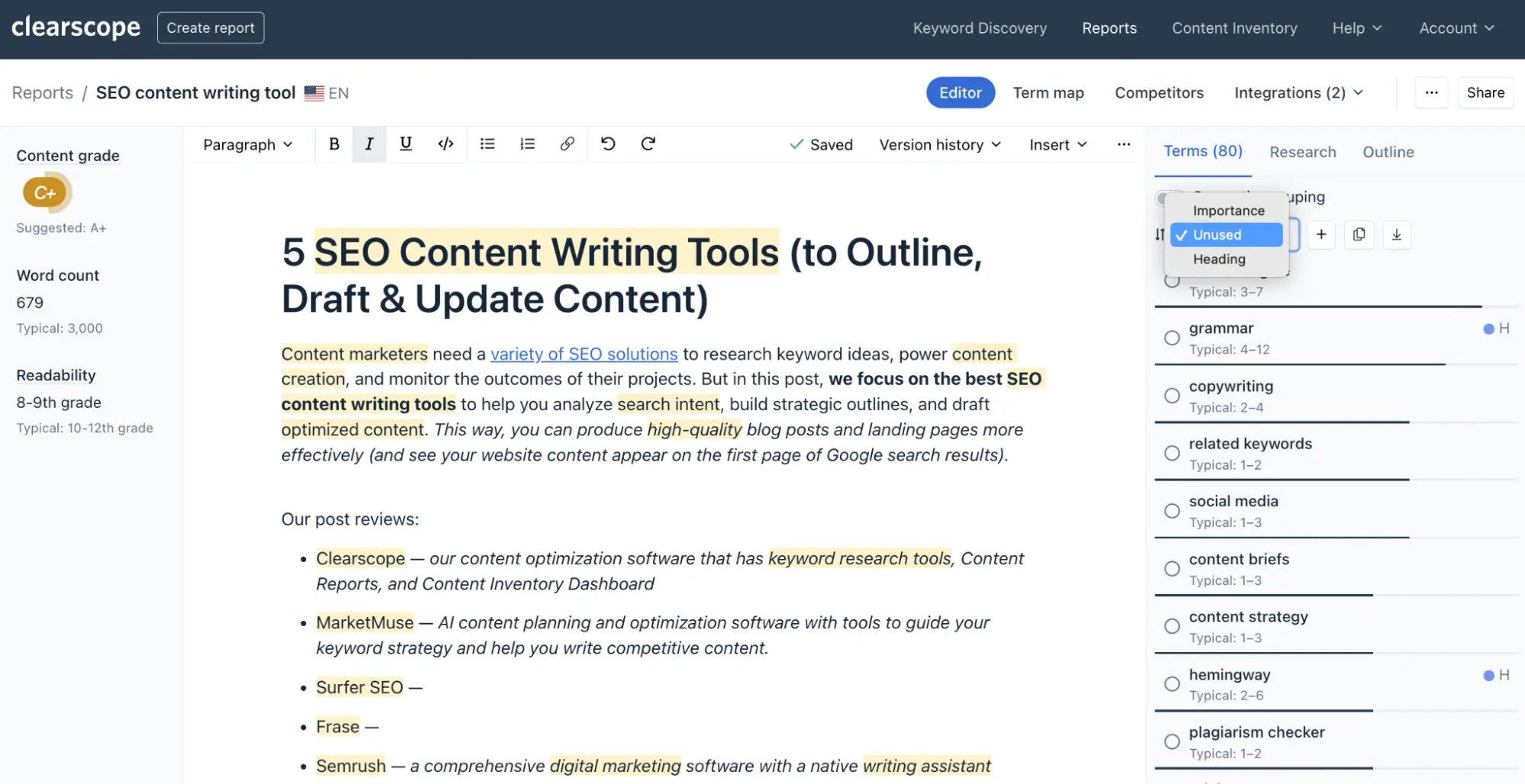
Task: Insert a code block using the code icon
Action: tap(446, 144)
